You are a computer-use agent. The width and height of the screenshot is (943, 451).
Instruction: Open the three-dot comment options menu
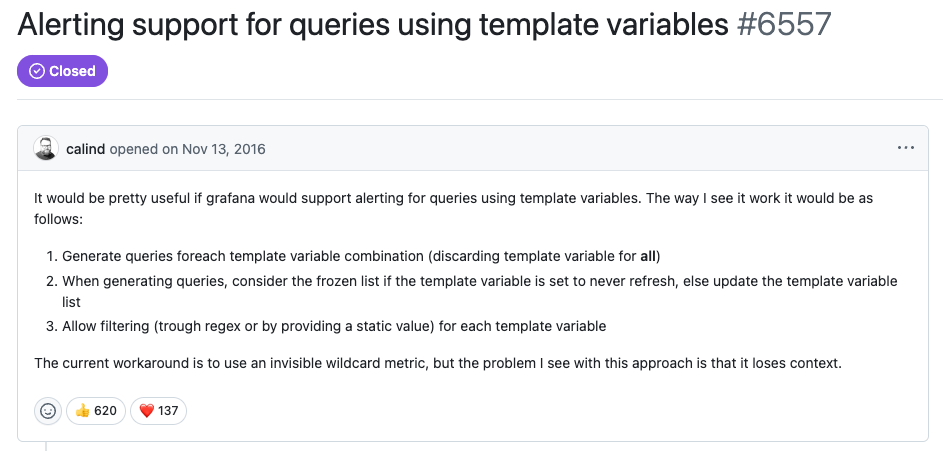coord(905,148)
